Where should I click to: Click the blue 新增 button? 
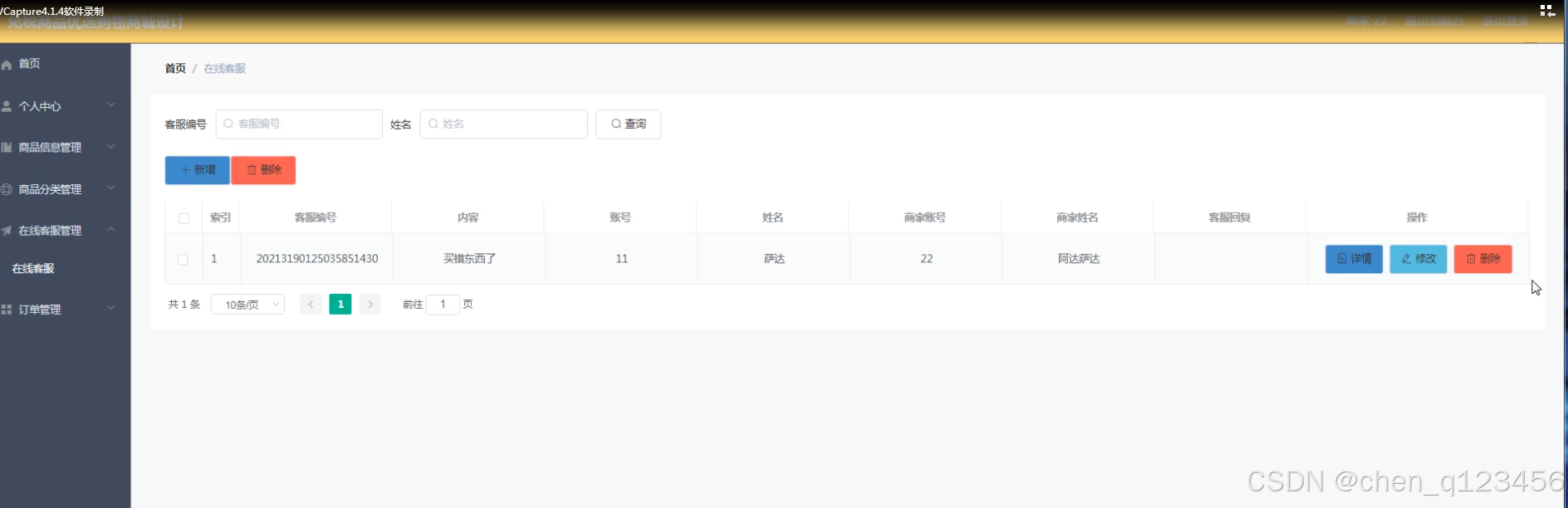[197, 170]
